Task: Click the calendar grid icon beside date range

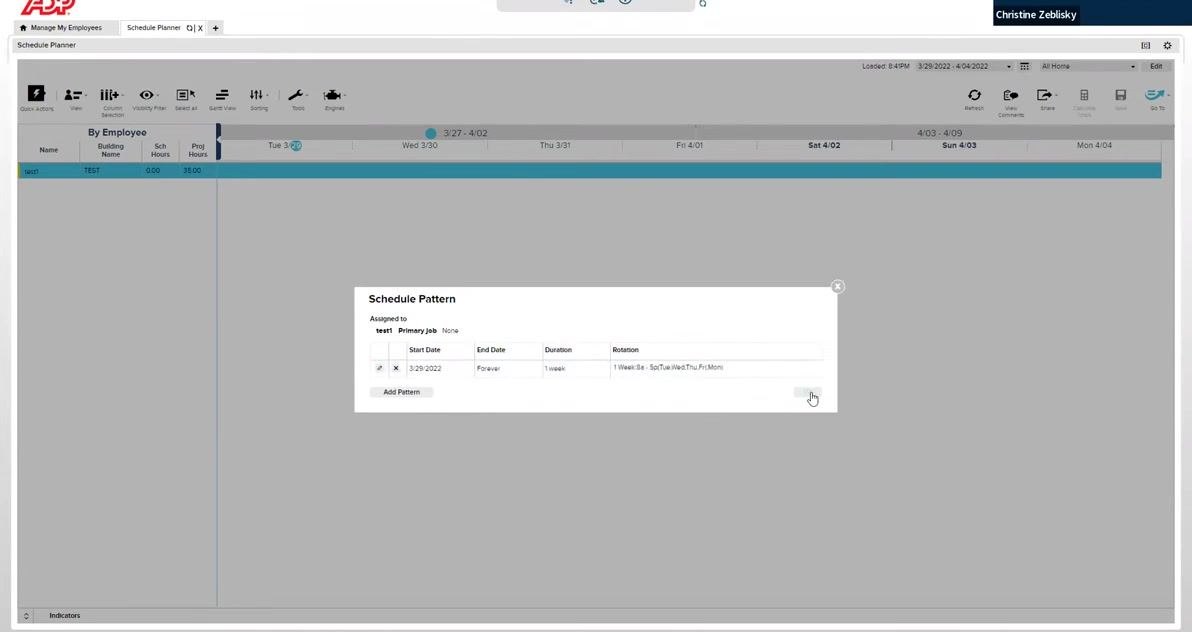Action: (x=1025, y=66)
